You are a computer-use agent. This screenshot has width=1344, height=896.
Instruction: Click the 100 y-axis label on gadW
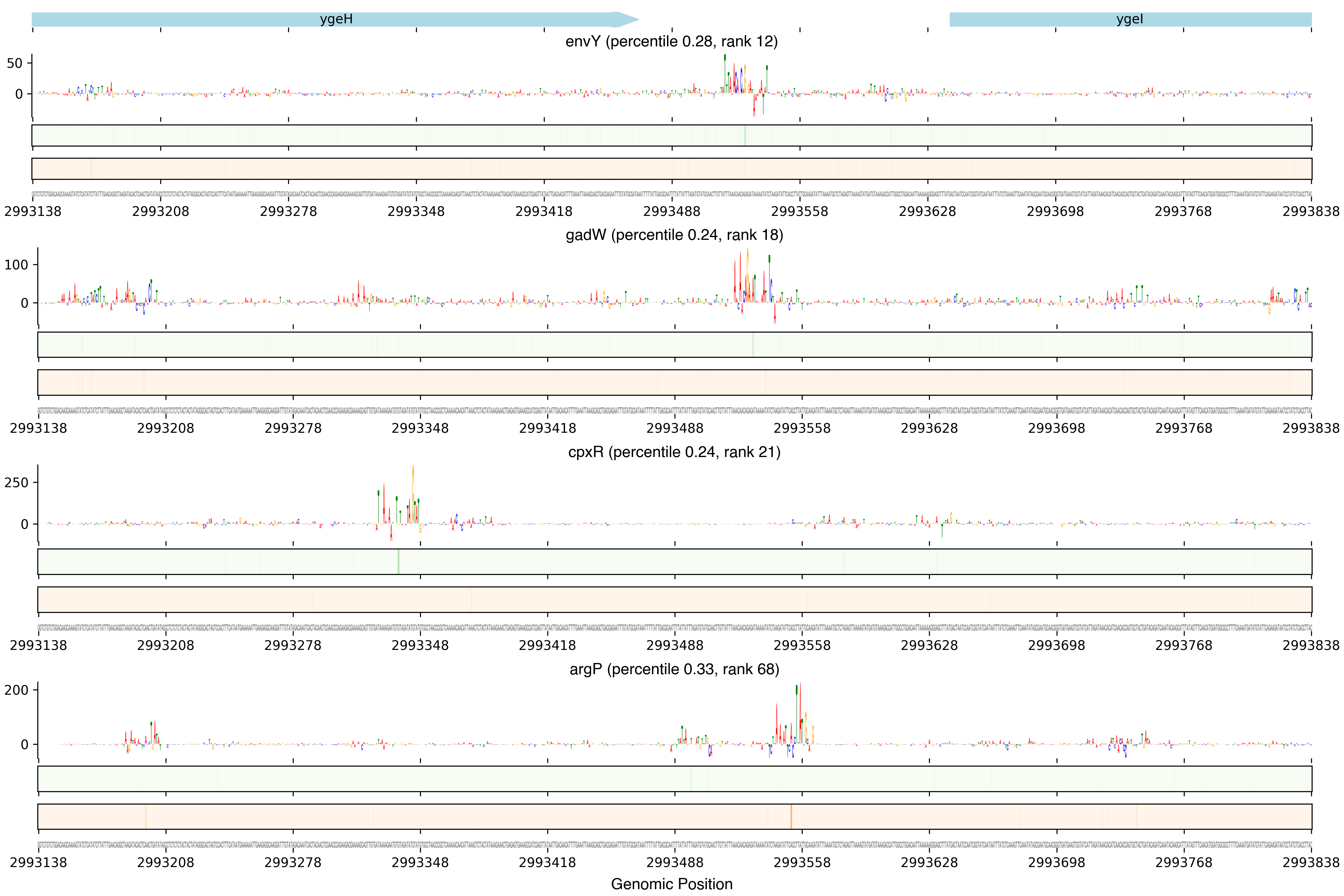16,264
